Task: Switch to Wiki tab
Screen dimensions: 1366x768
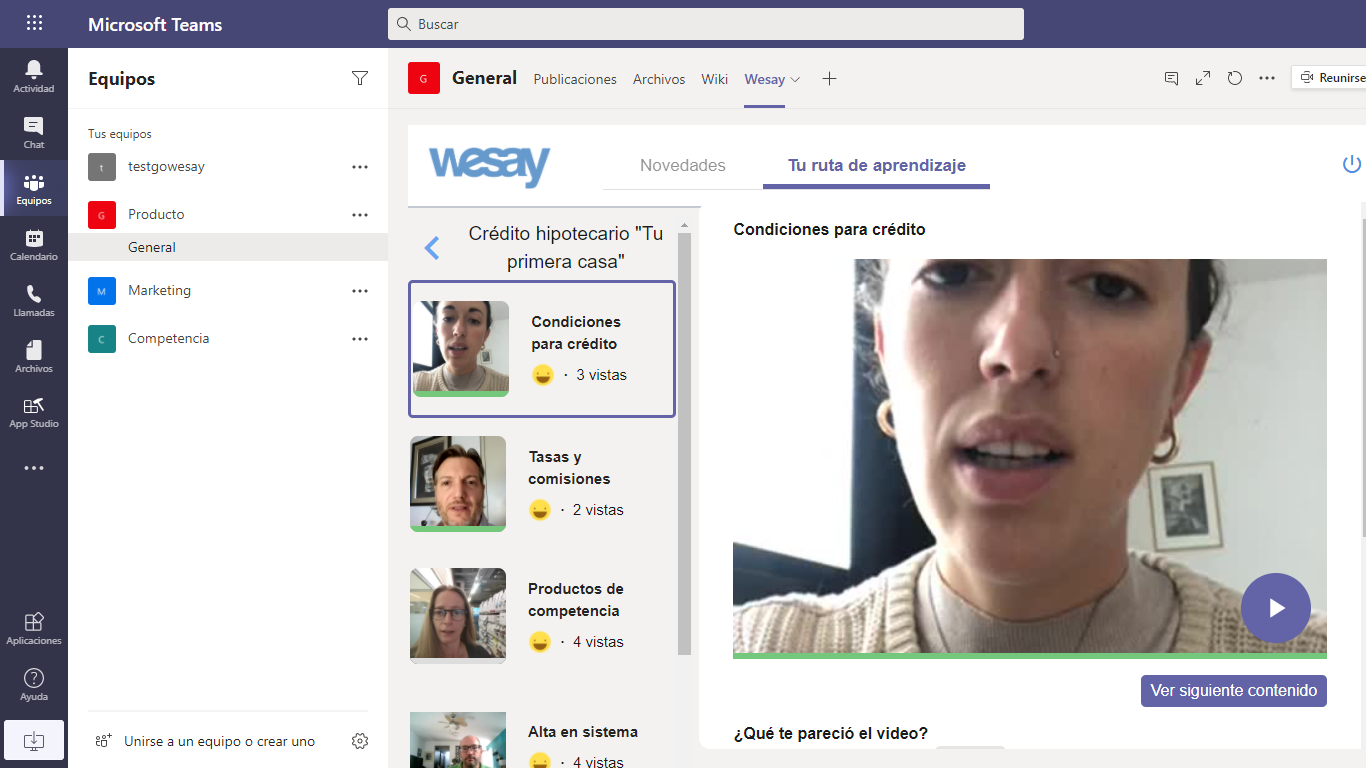Action: [715, 79]
